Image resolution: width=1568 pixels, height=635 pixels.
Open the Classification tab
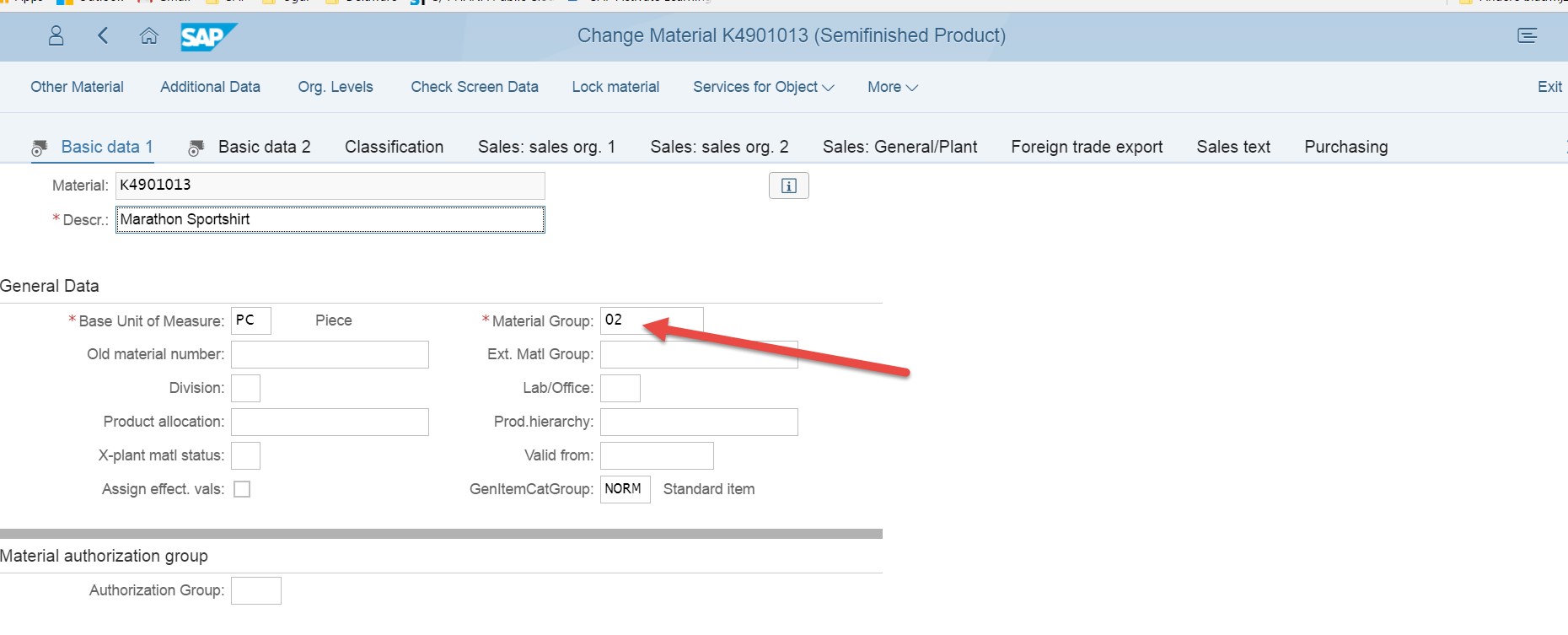(394, 147)
